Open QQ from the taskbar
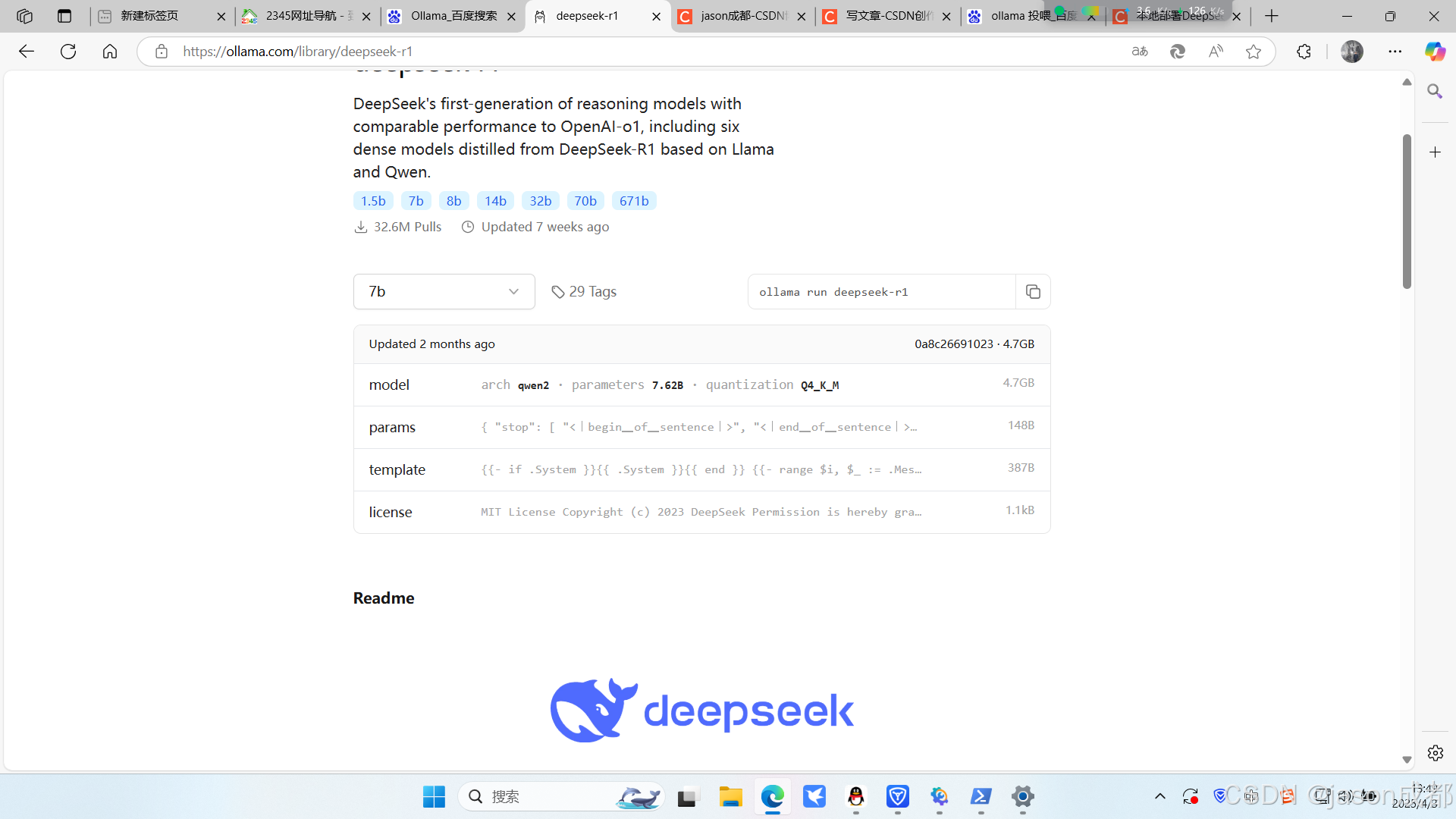 click(x=856, y=797)
